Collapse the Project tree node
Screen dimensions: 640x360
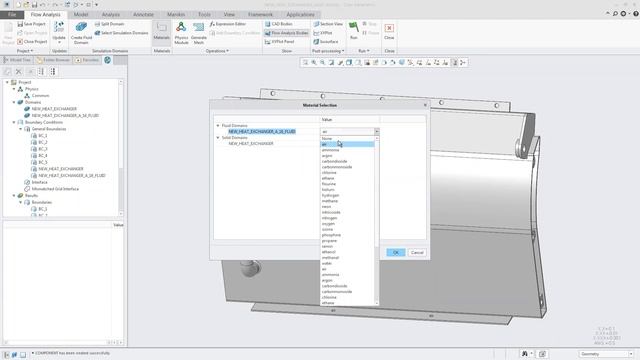pos(7,82)
